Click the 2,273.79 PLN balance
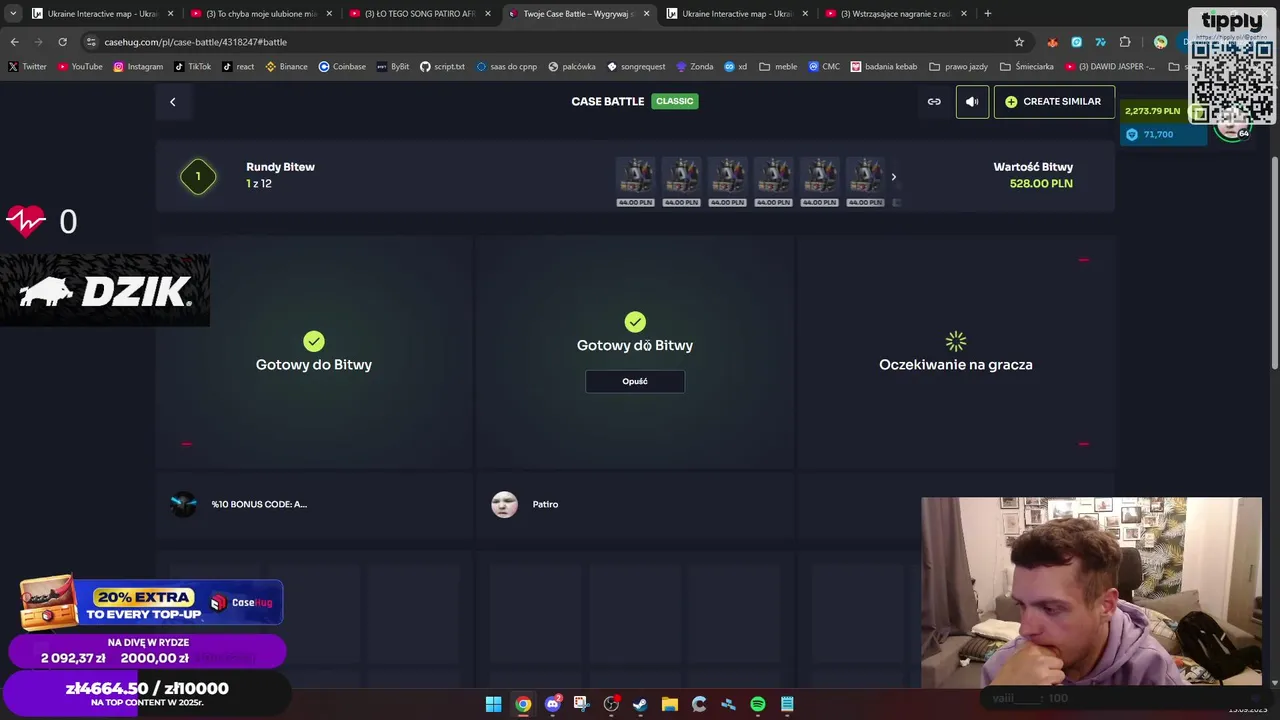Screen dimensions: 1280x720 [x=1152, y=111]
